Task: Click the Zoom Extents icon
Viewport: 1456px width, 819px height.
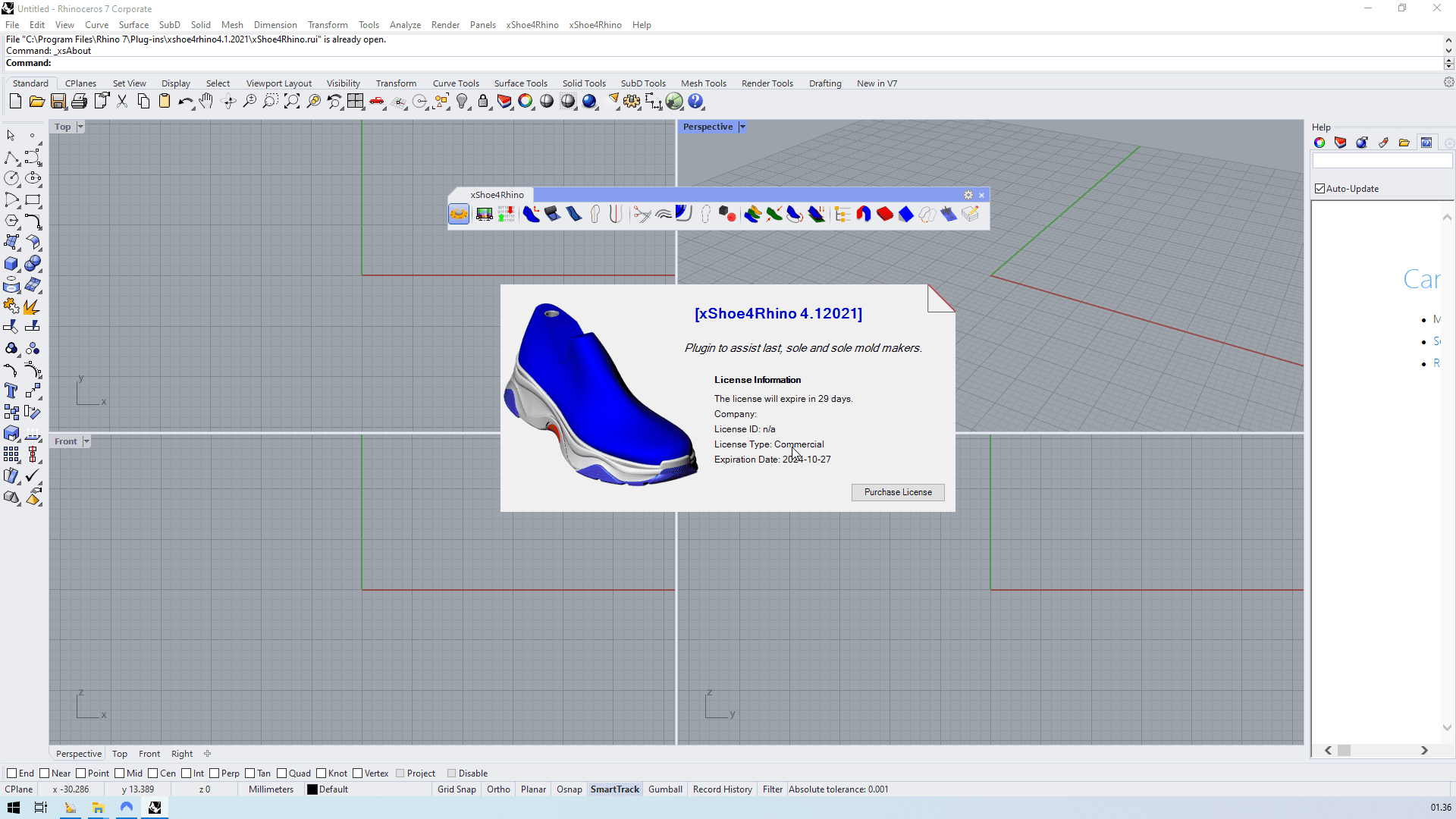Action: pyautogui.click(x=292, y=102)
